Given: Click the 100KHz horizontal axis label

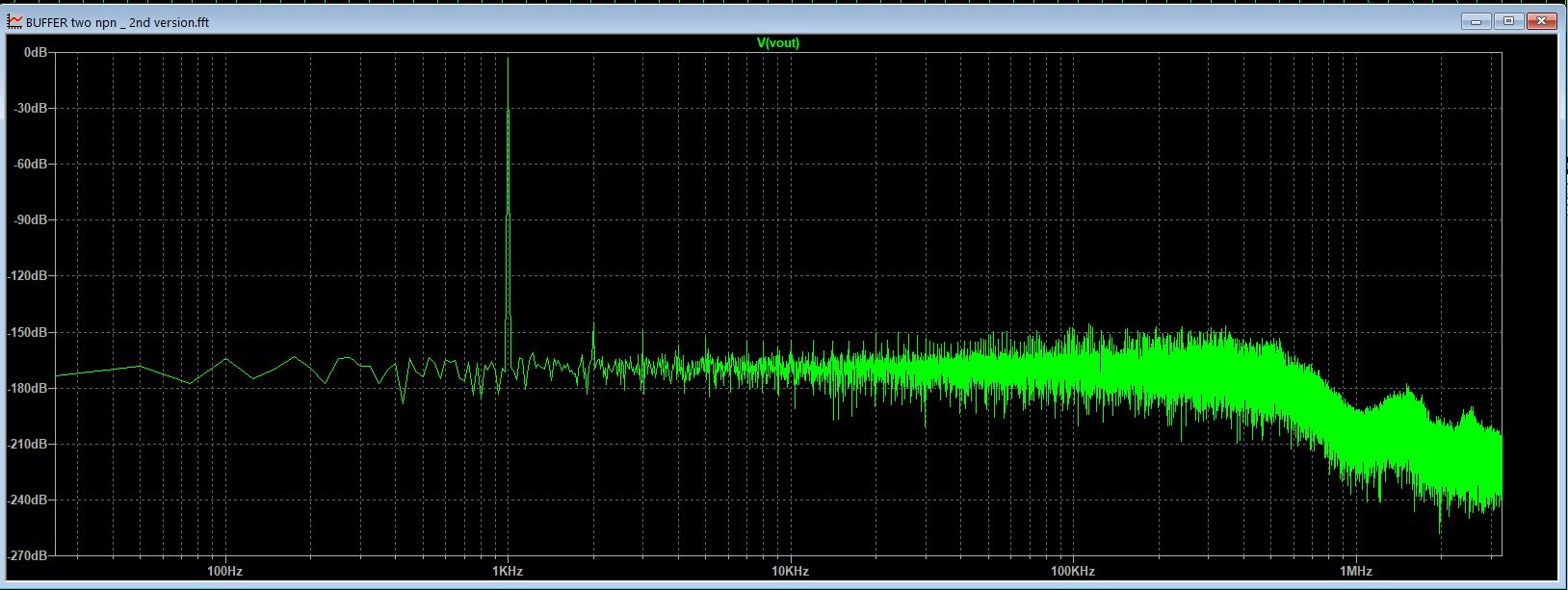Looking at the screenshot, I should (x=1073, y=571).
